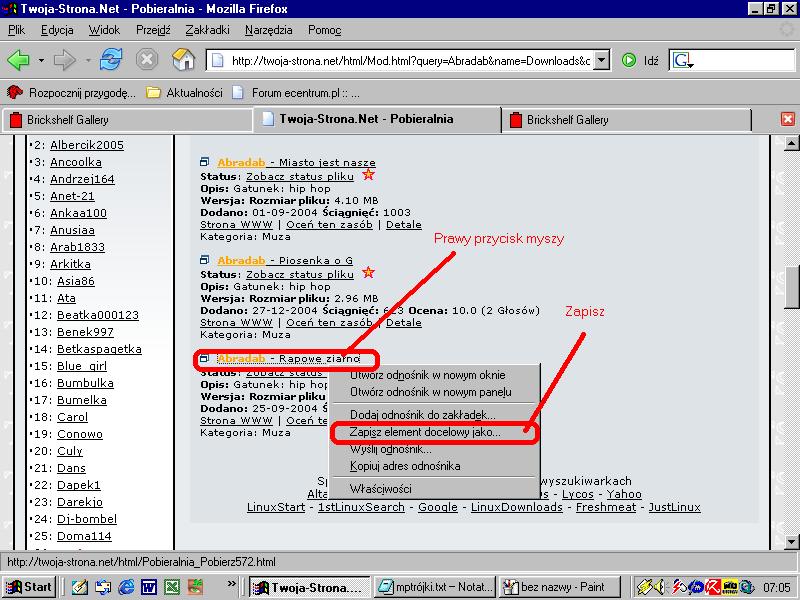Click Oceń ten zasób for Piosenka o G
The height and width of the screenshot is (600, 800).
329,323
